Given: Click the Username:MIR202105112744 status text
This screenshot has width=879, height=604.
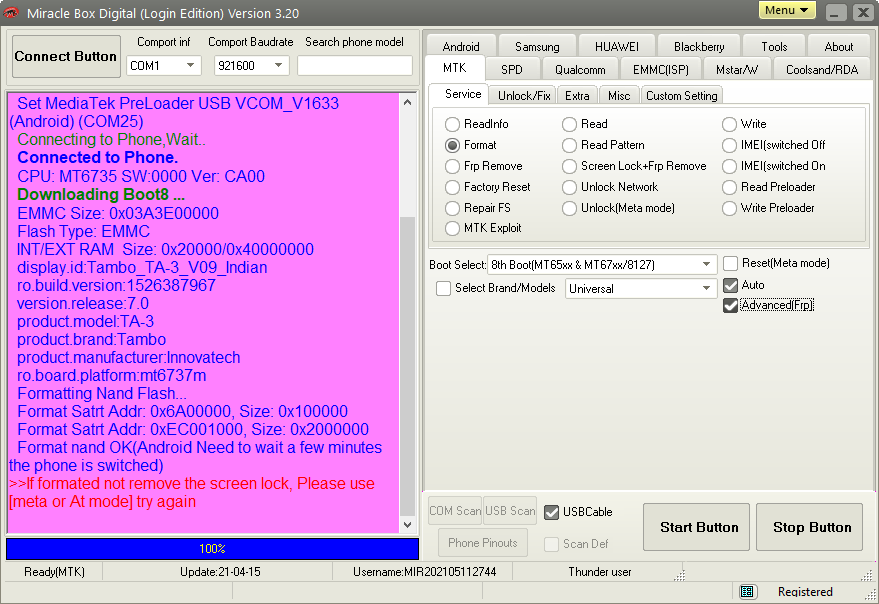Looking at the screenshot, I should coord(424,572).
